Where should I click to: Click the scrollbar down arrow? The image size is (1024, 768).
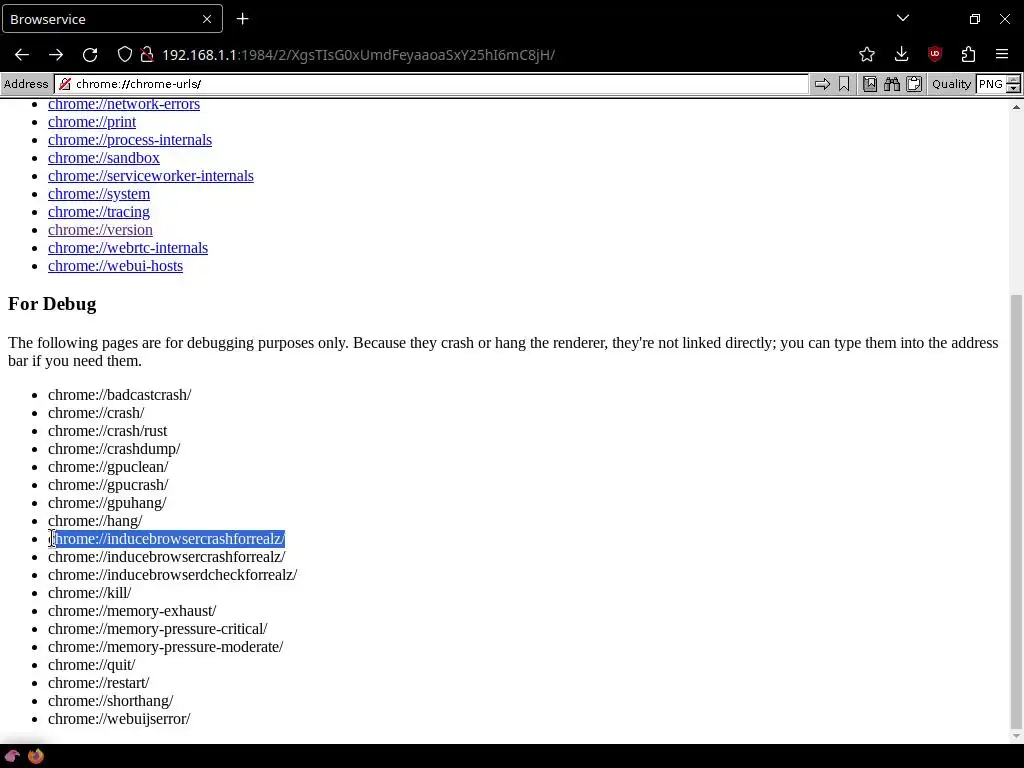pos(1016,736)
